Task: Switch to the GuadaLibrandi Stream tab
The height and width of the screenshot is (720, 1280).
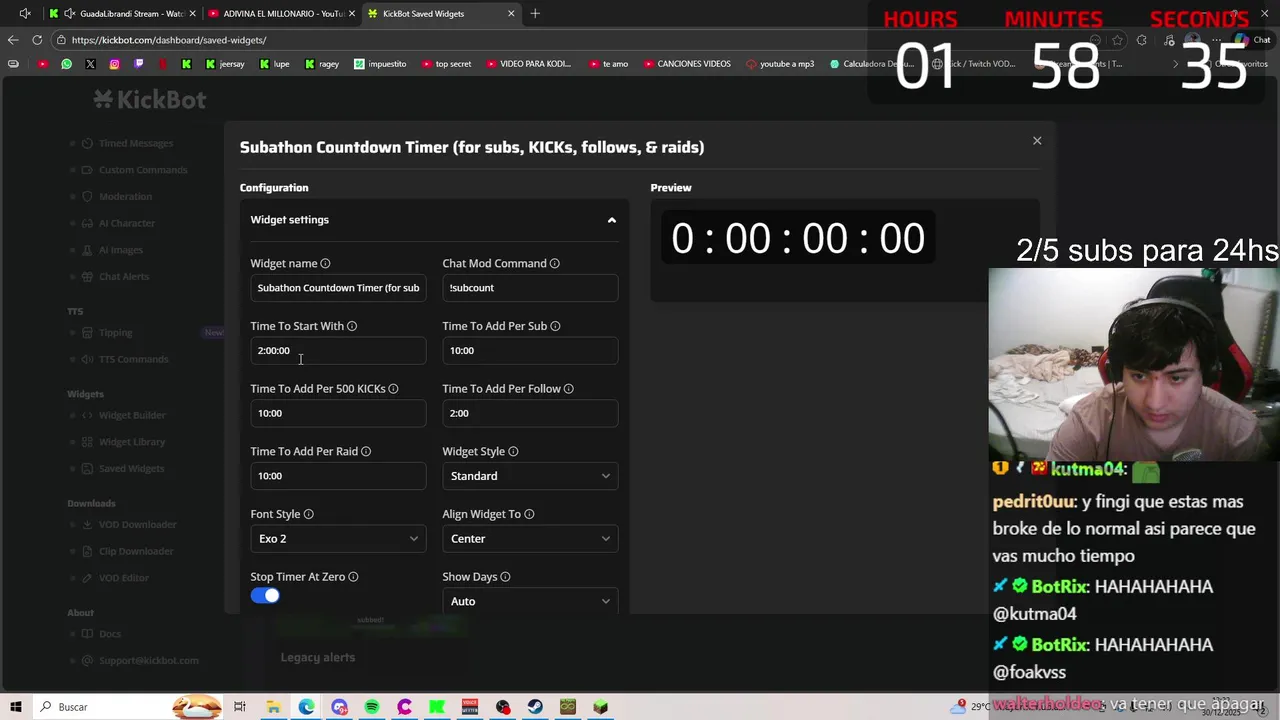Action: click(x=123, y=14)
